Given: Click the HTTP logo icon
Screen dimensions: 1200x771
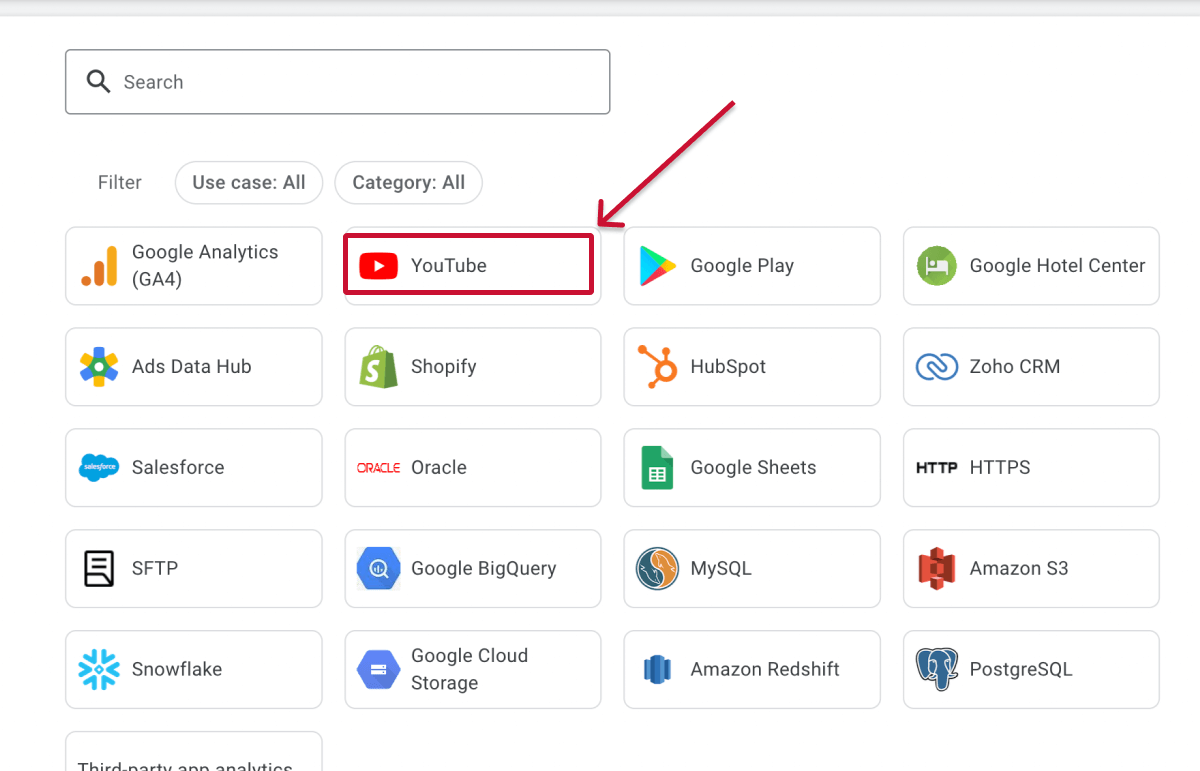Looking at the screenshot, I should pos(937,468).
